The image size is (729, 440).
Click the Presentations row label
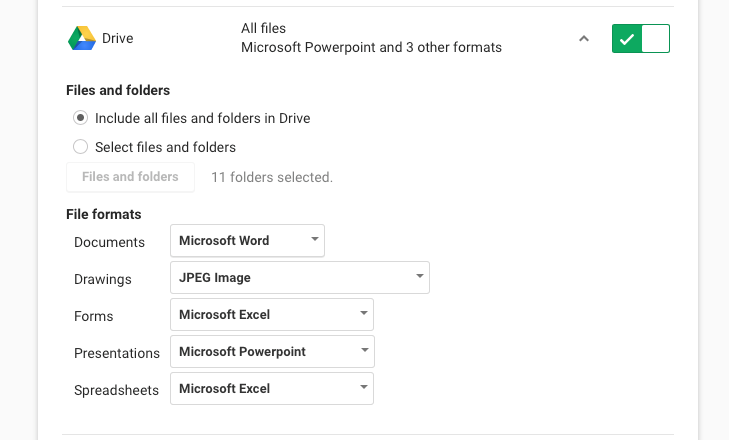click(117, 353)
